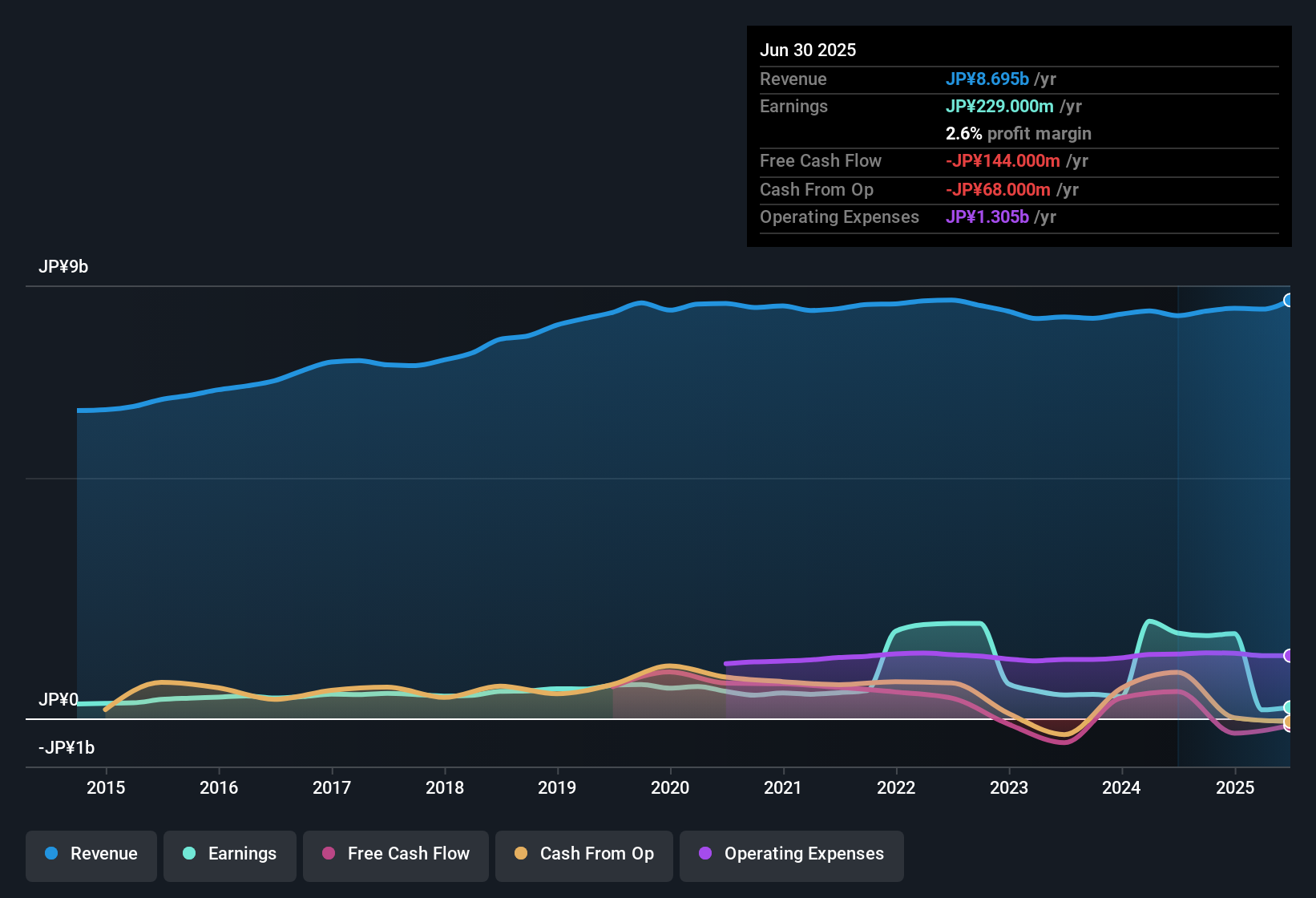
Task: Click the purple Operating Expenses legend dot
Action: (705, 853)
